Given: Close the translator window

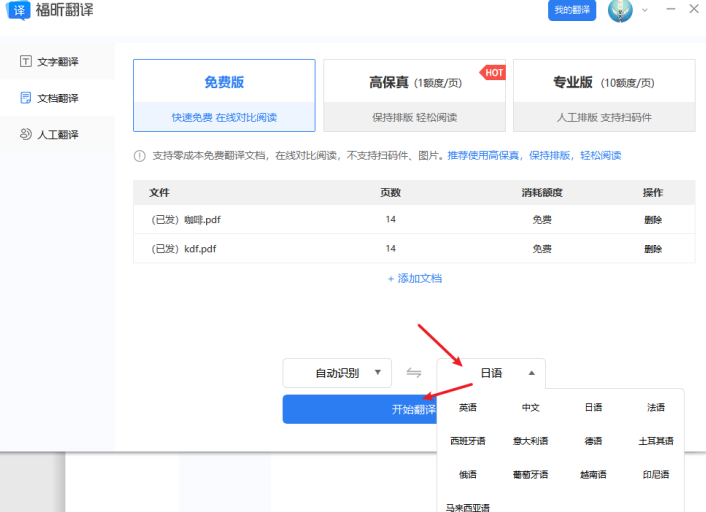Looking at the screenshot, I should click(x=694, y=9).
